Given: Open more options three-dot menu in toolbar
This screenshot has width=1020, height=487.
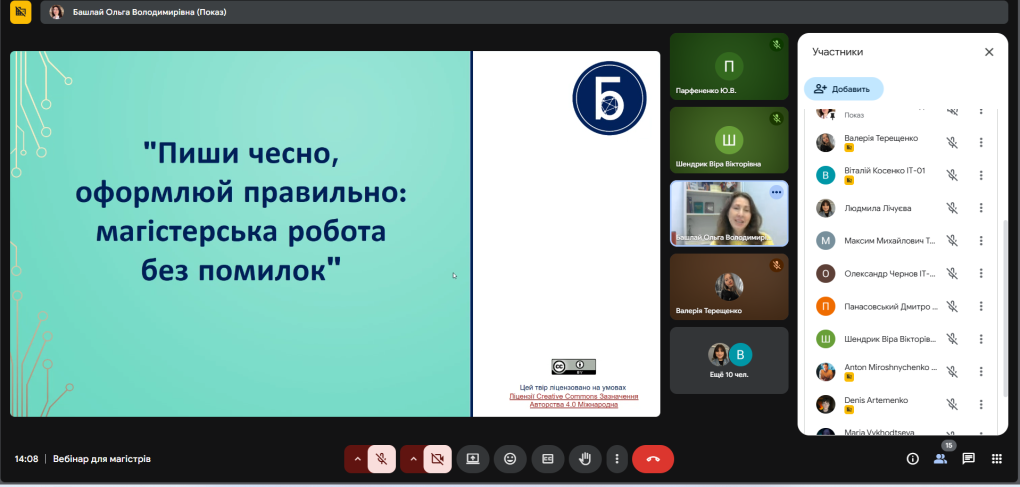Looking at the screenshot, I should (x=617, y=459).
